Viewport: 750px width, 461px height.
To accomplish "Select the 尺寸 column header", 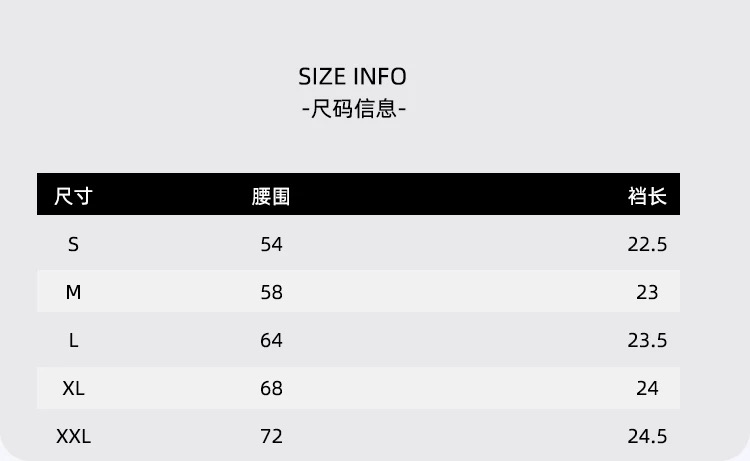I will point(73,196).
